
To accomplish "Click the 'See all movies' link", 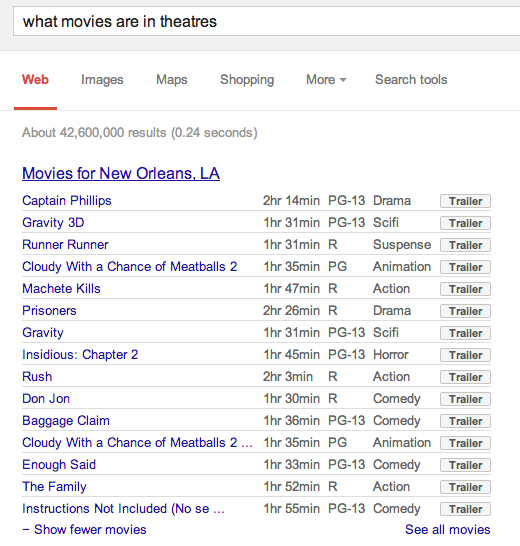I will click(x=448, y=529).
